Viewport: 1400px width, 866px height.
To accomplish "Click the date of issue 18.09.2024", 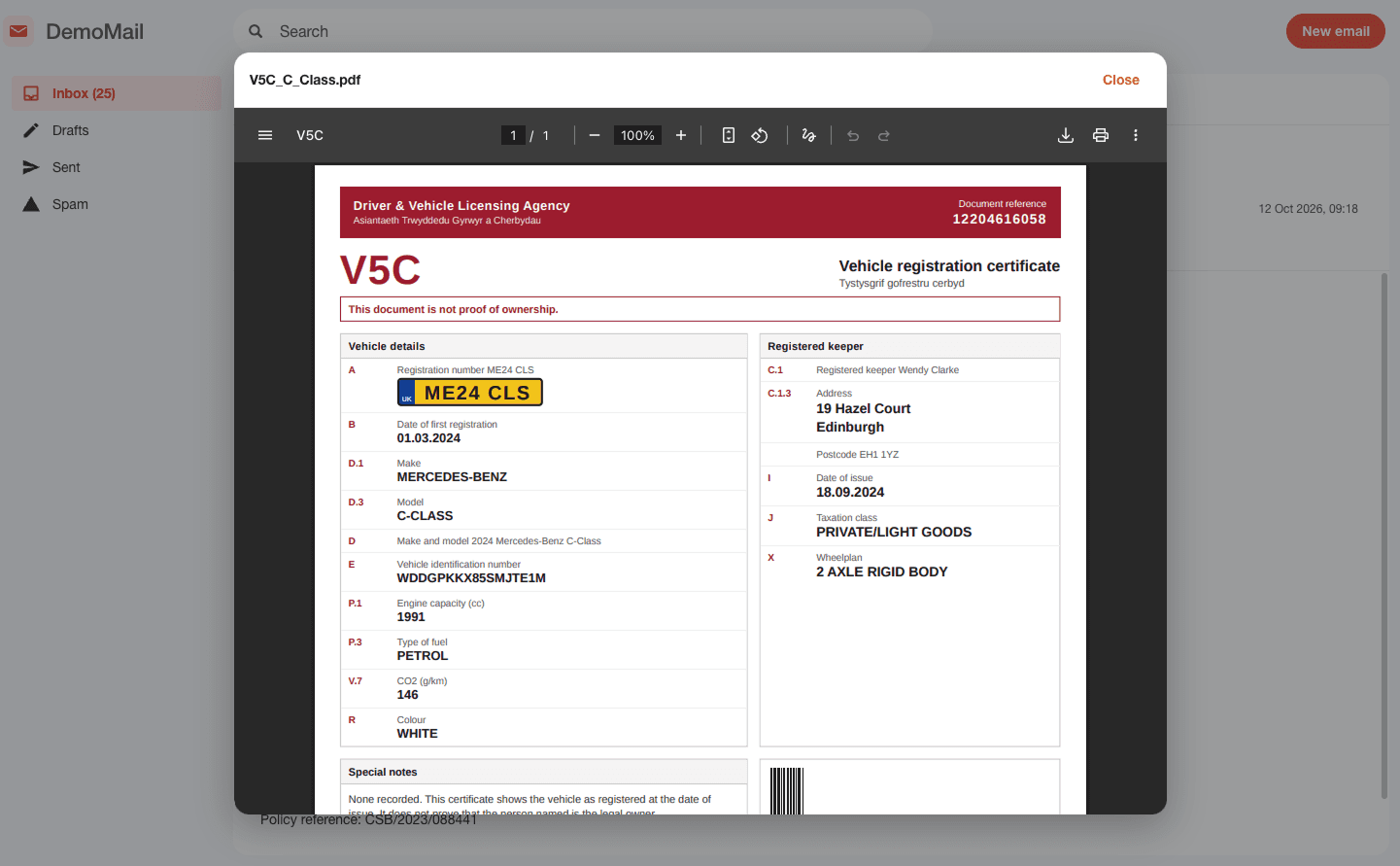I will [850, 493].
